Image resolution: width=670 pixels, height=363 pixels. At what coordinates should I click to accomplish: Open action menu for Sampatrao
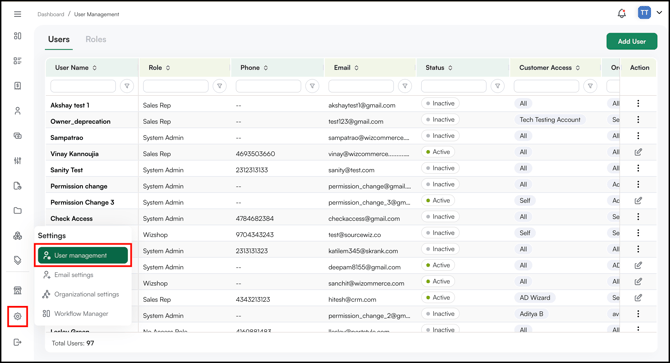638,136
